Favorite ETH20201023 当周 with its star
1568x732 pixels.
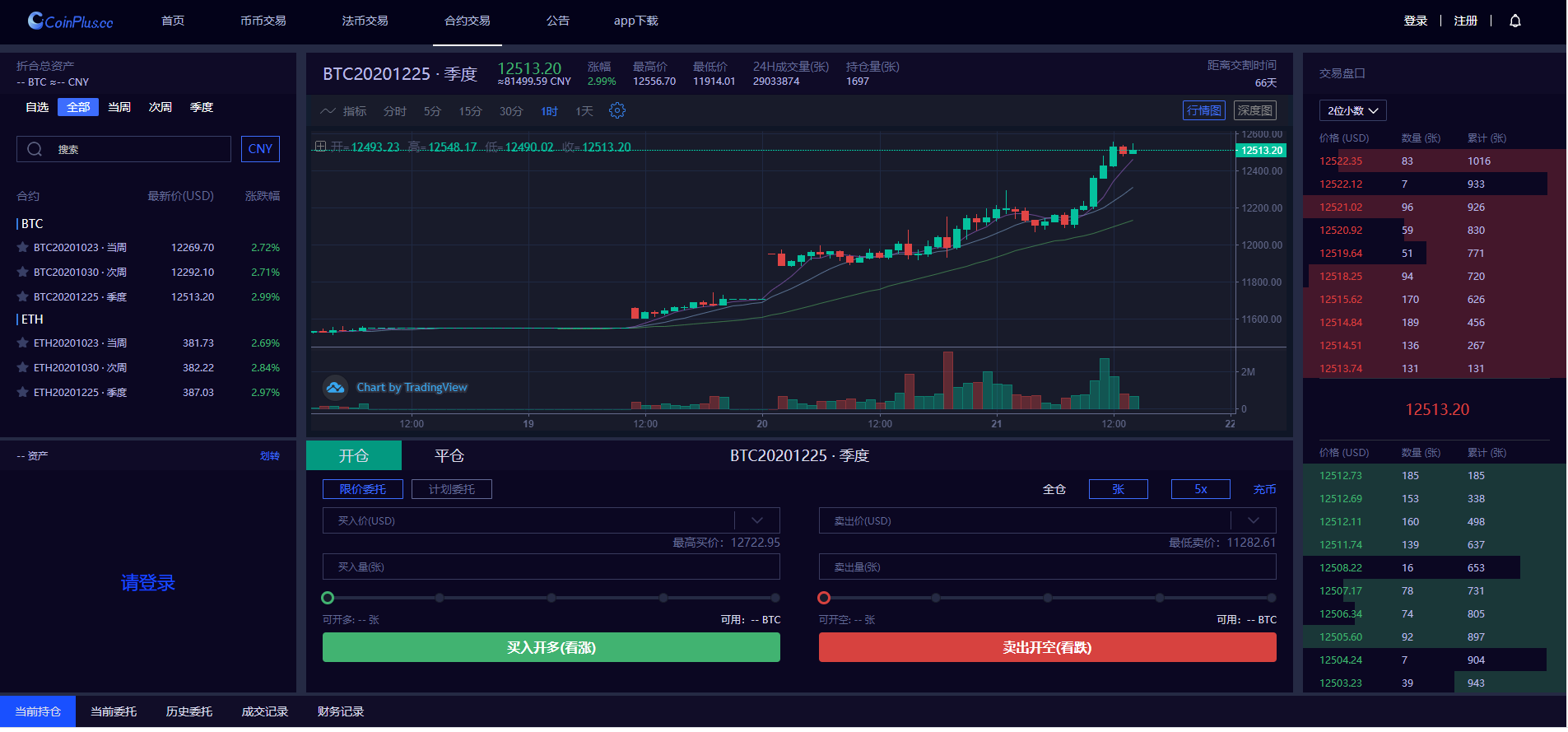click(x=23, y=343)
